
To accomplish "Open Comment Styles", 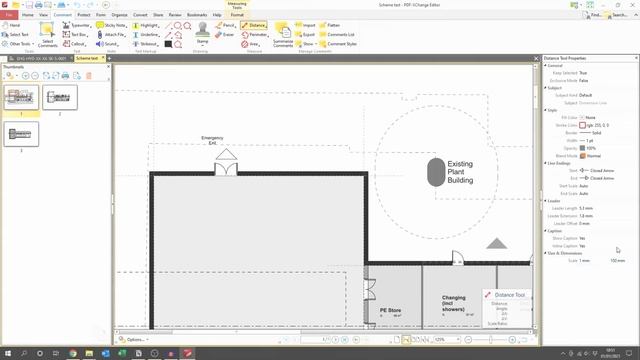I will [338, 44].
